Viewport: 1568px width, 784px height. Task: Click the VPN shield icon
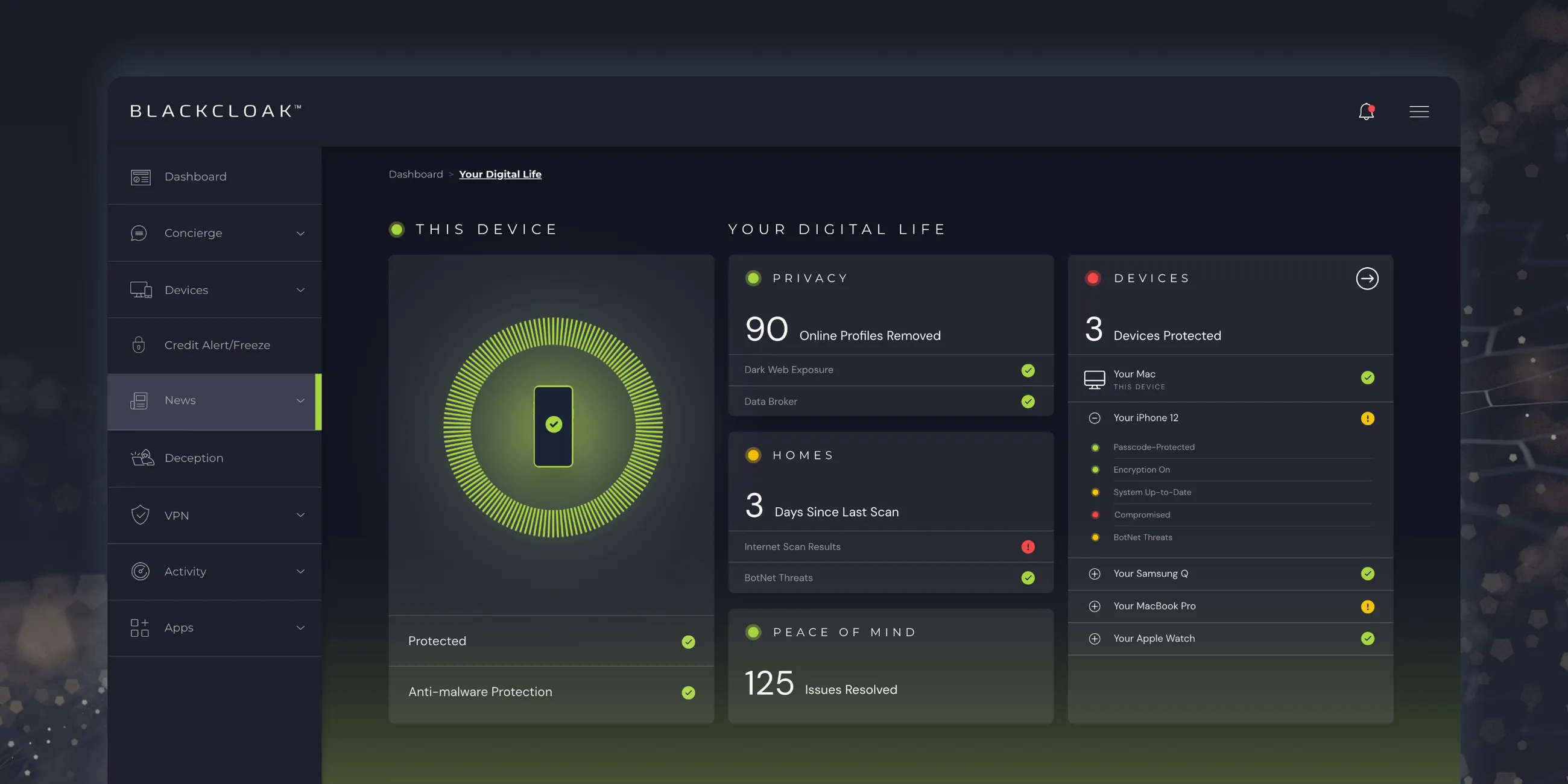click(x=140, y=515)
